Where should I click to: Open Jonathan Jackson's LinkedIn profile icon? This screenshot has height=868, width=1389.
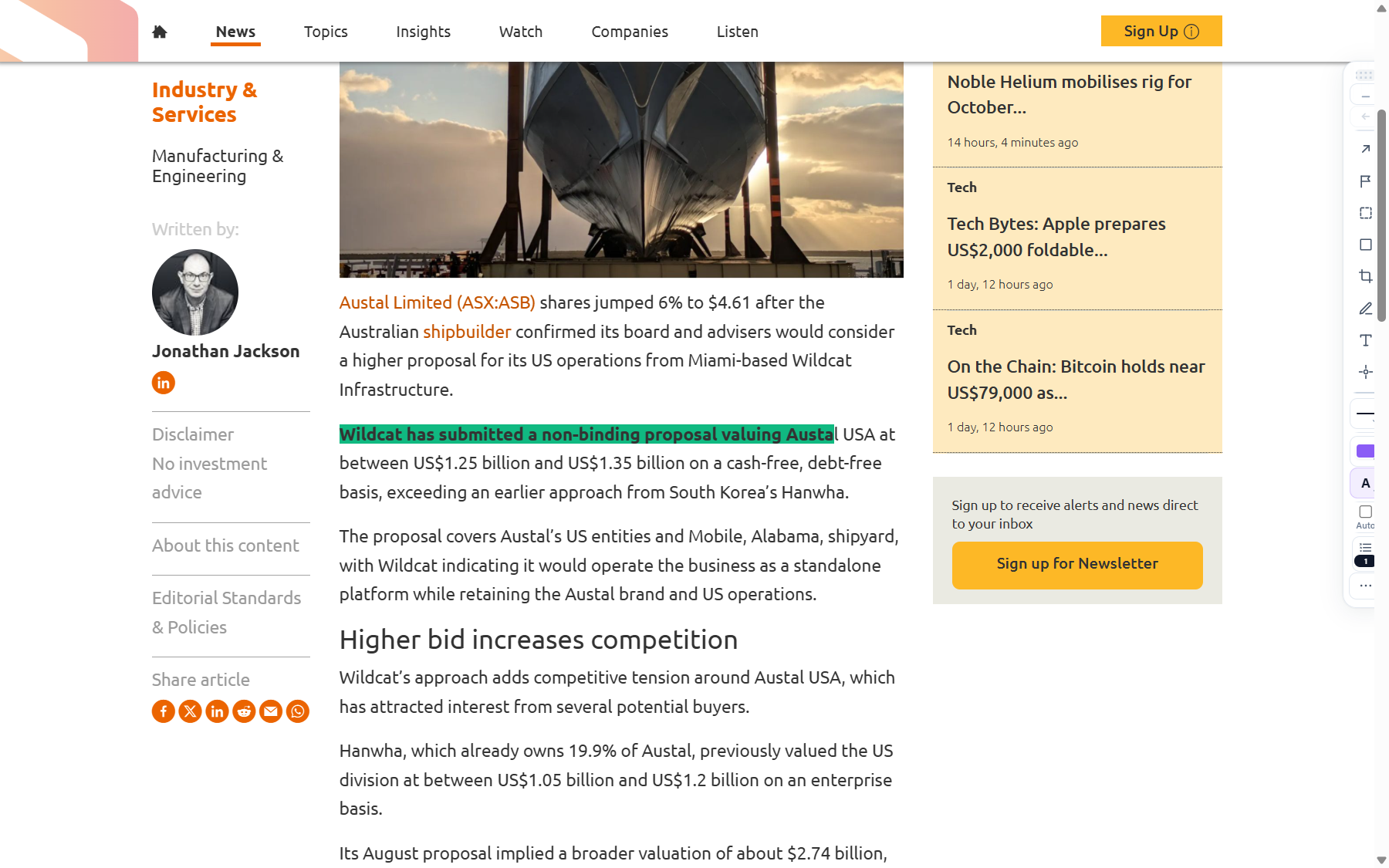coord(164,383)
